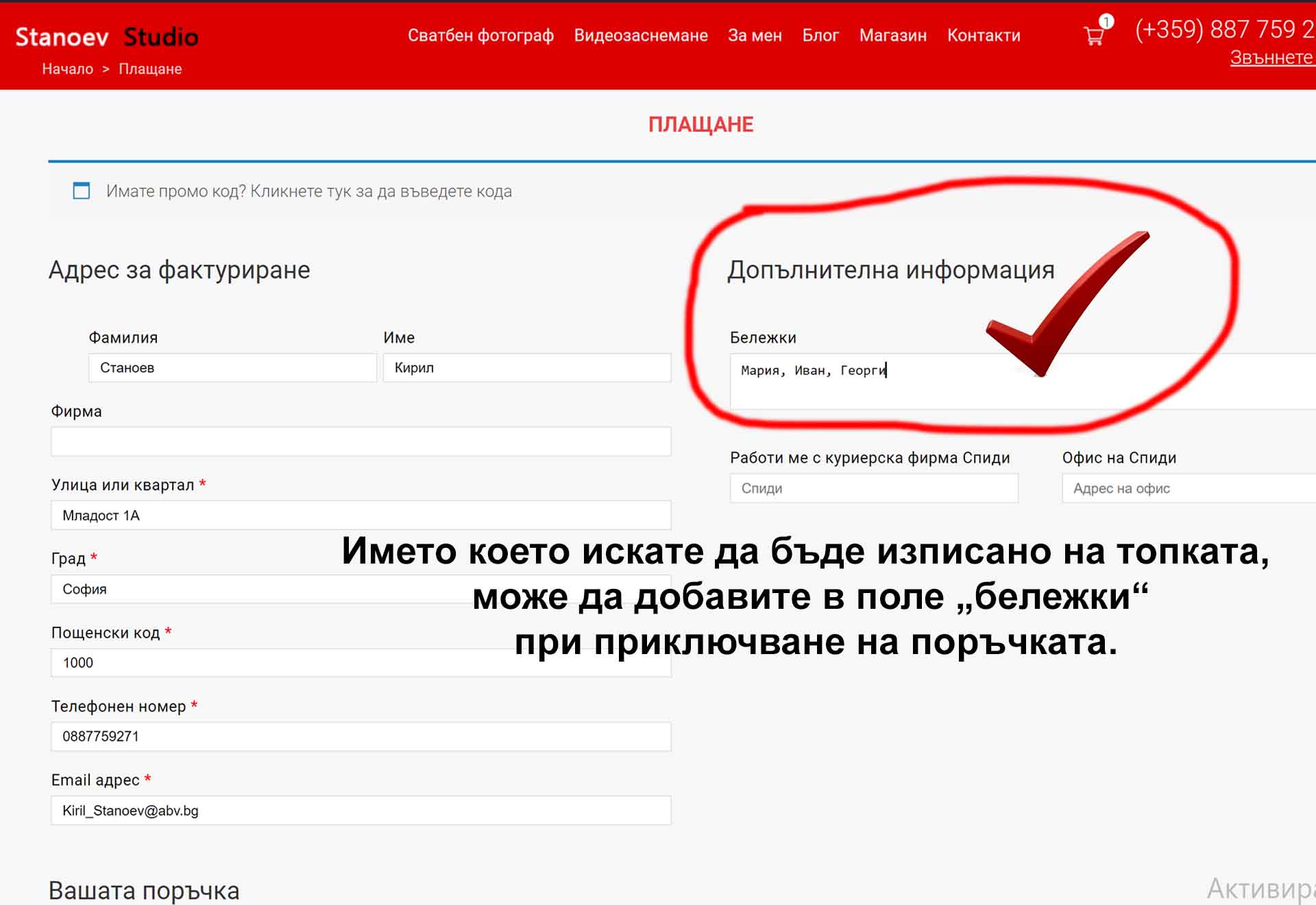Click the Stanoev Studio logo
The height and width of the screenshot is (905, 1316).
coord(107,36)
